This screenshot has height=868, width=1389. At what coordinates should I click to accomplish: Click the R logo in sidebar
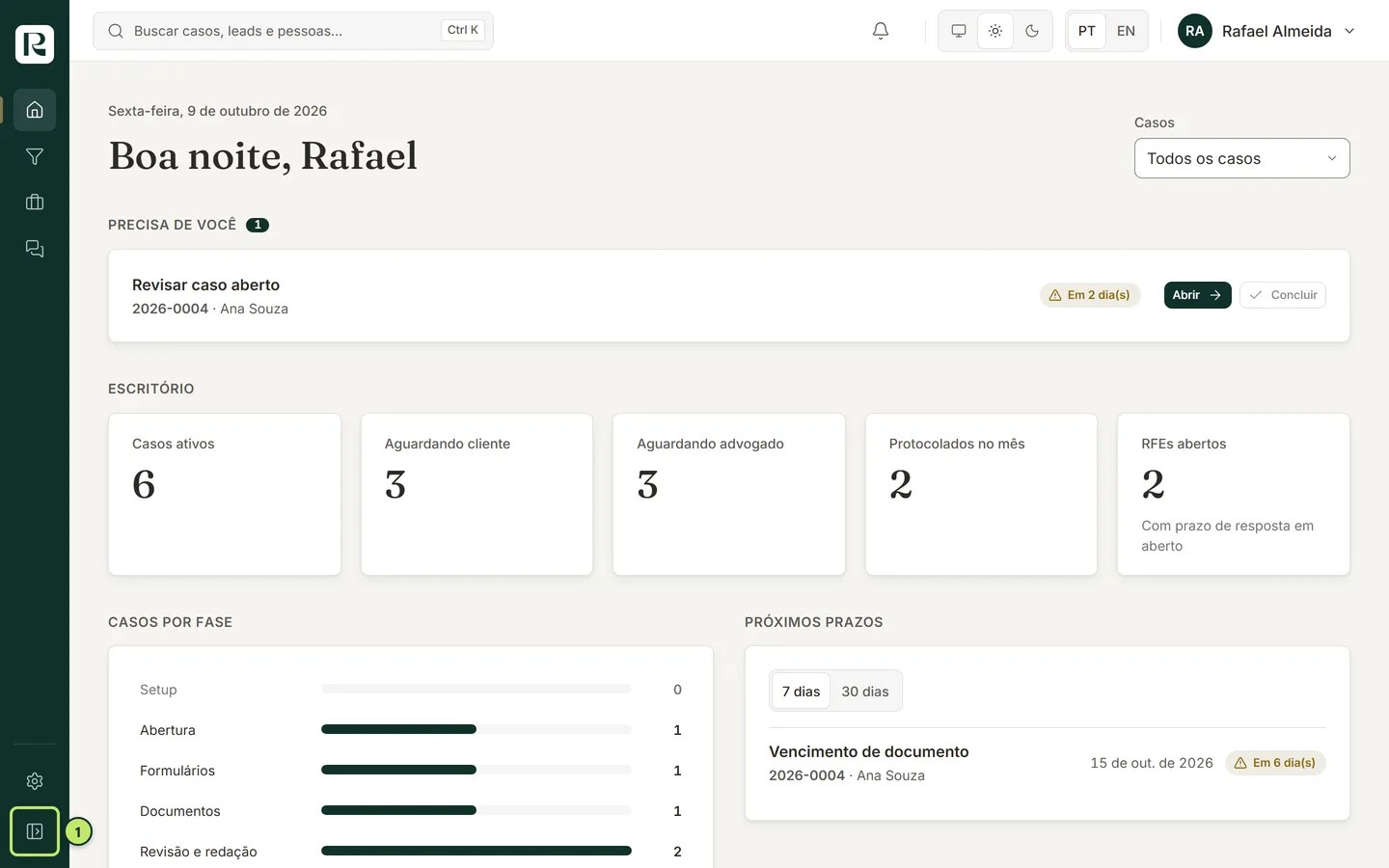tap(35, 44)
